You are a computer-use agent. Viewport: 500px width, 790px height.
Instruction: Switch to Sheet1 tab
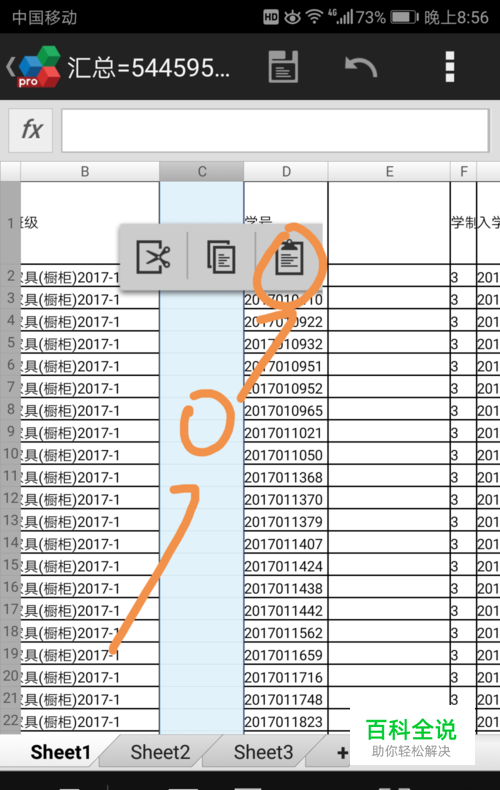click(x=60, y=752)
